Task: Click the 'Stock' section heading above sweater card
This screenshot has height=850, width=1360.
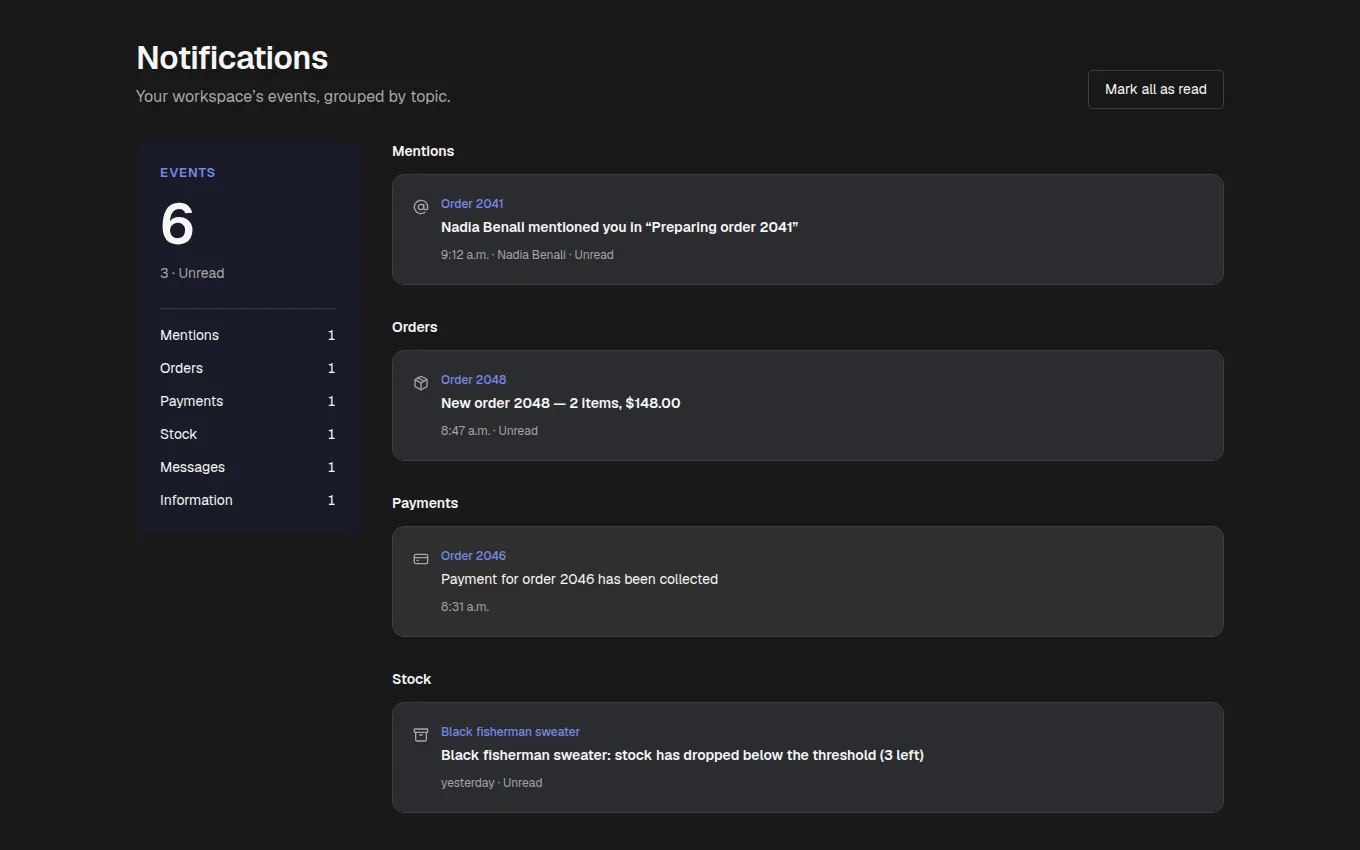Action: point(411,679)
